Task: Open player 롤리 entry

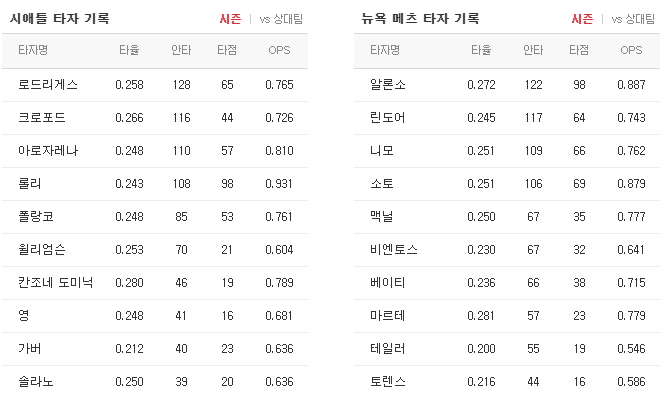Action: coord(30,183)
